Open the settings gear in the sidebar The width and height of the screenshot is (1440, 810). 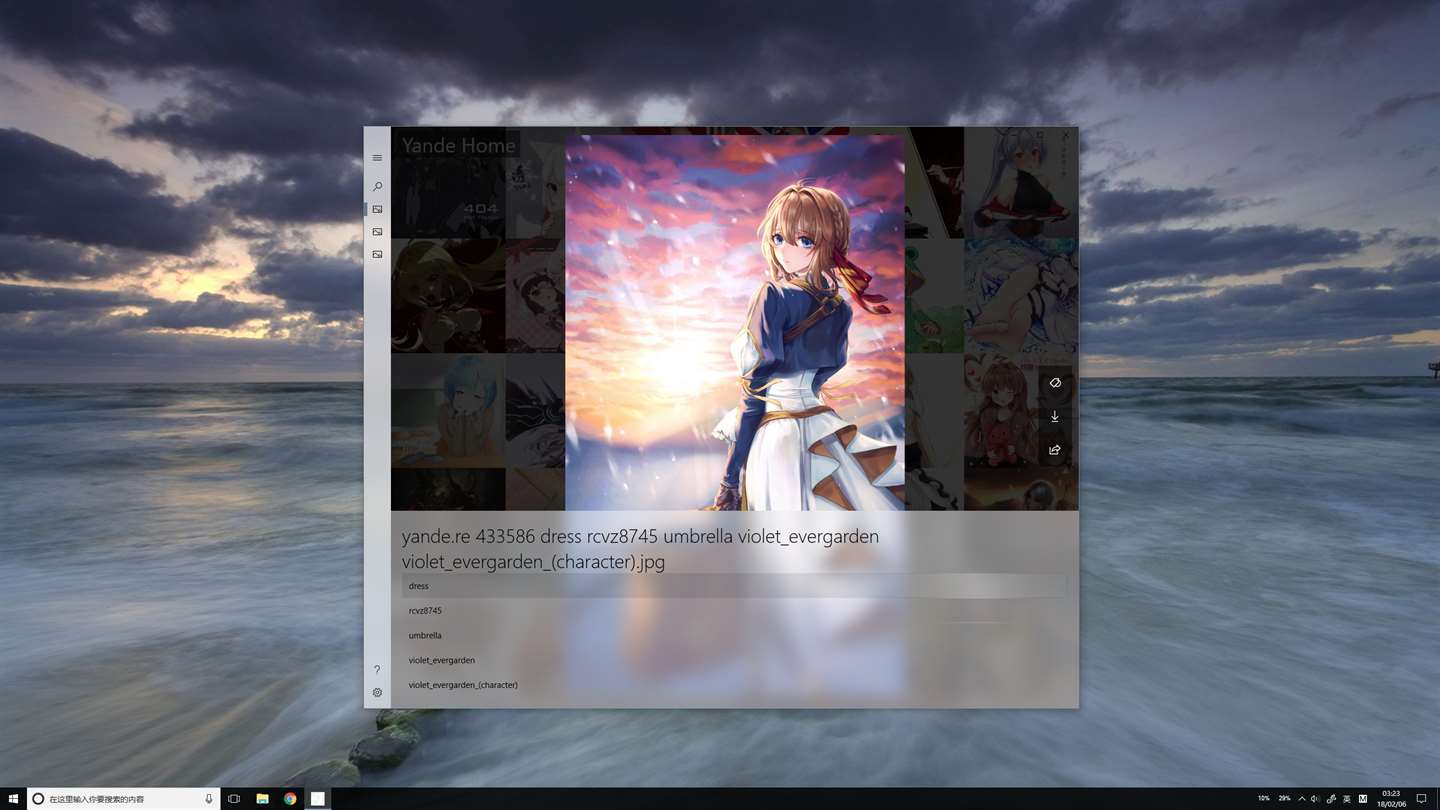(x=377, y=692)
